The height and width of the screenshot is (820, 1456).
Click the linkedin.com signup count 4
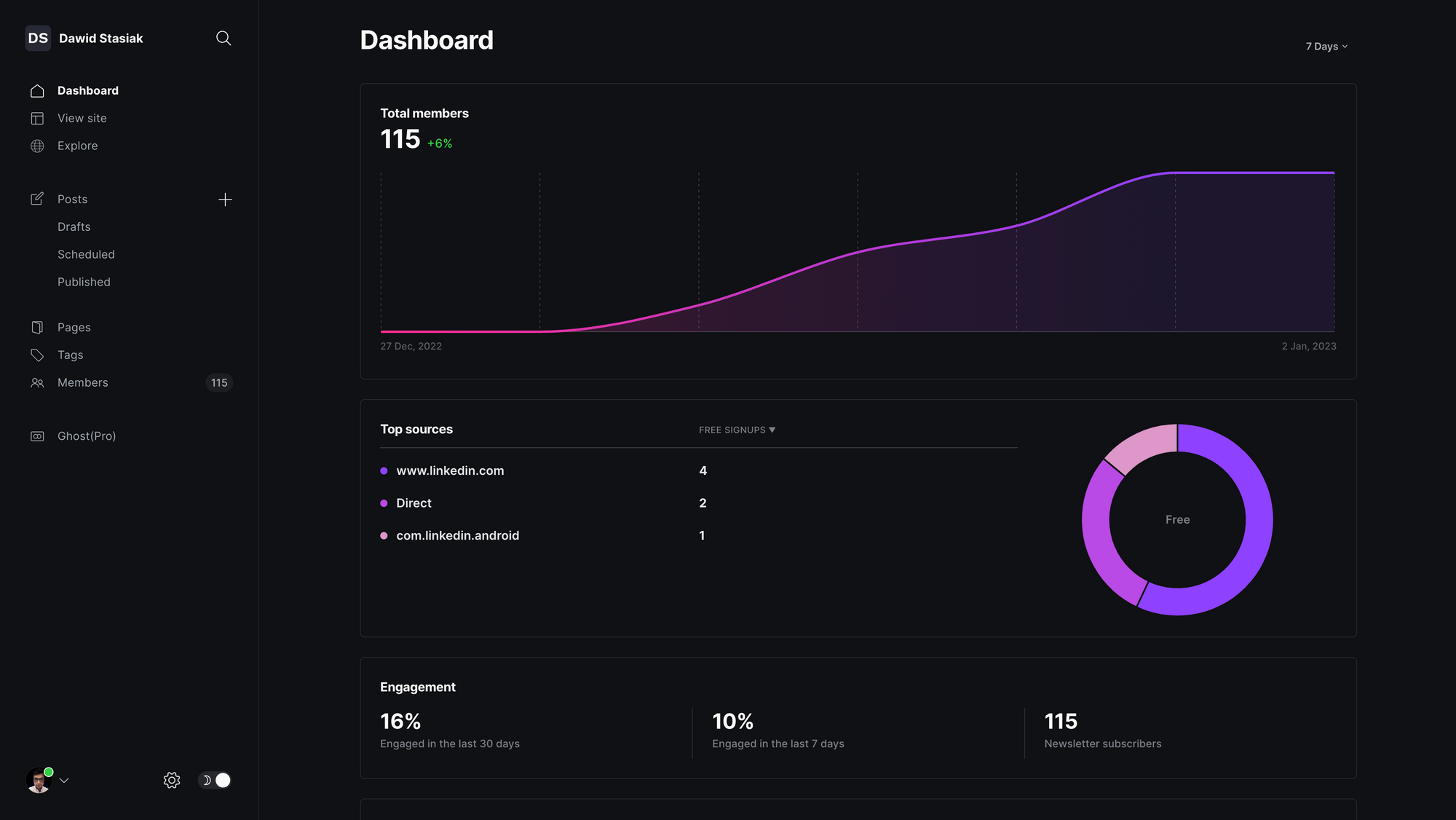point(703,471)
